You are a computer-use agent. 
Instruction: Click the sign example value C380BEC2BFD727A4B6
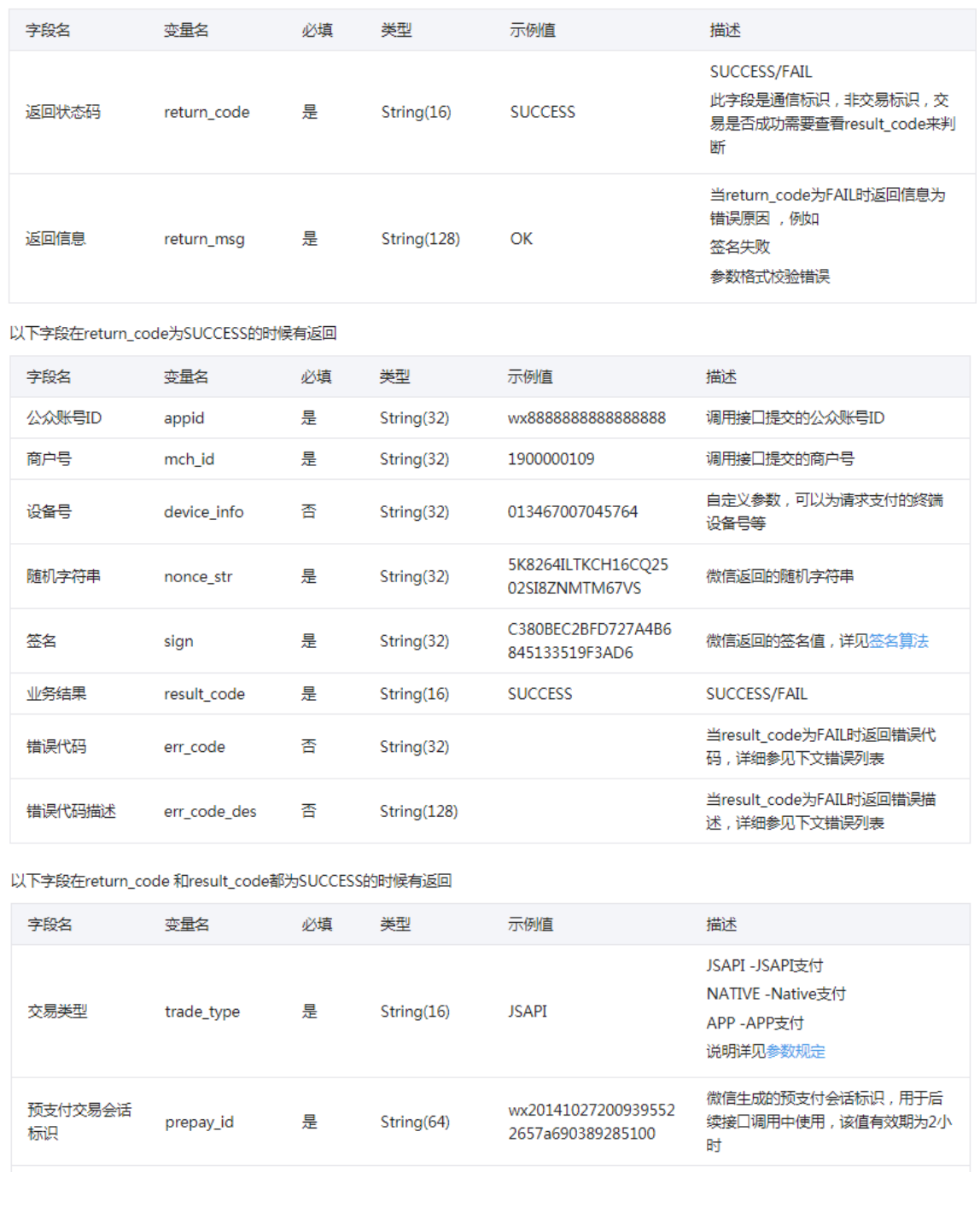[589, 629]
